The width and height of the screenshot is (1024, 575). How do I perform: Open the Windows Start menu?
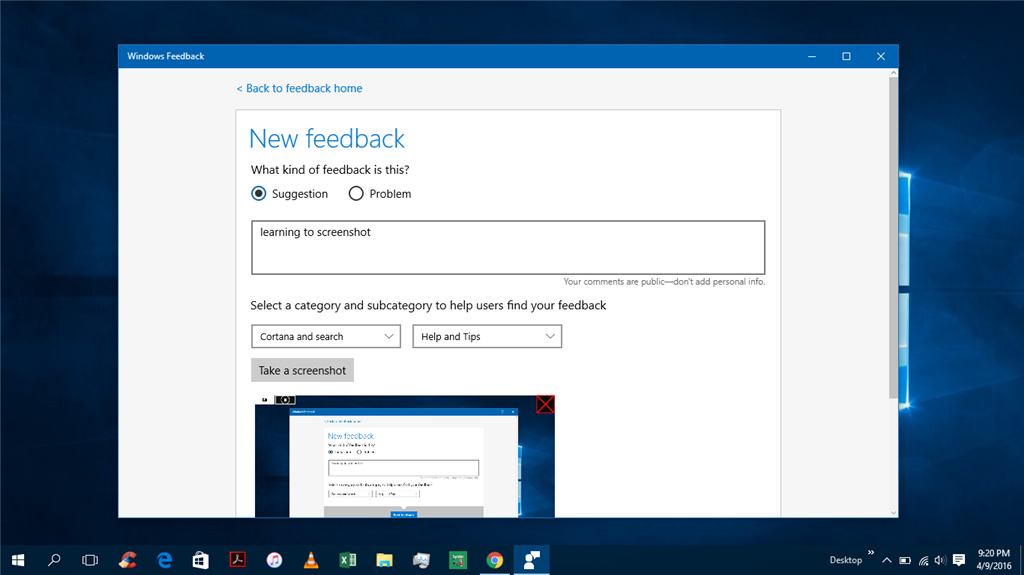tap(18, 560)
